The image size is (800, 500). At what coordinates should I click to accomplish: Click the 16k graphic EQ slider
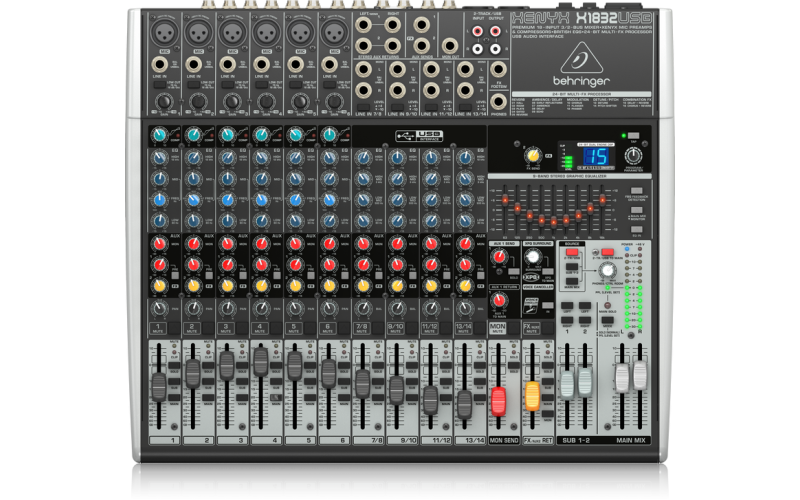tap(602, 199)
